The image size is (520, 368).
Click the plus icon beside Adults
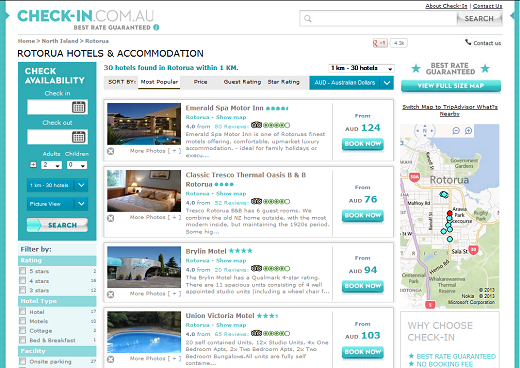point(33,165)
